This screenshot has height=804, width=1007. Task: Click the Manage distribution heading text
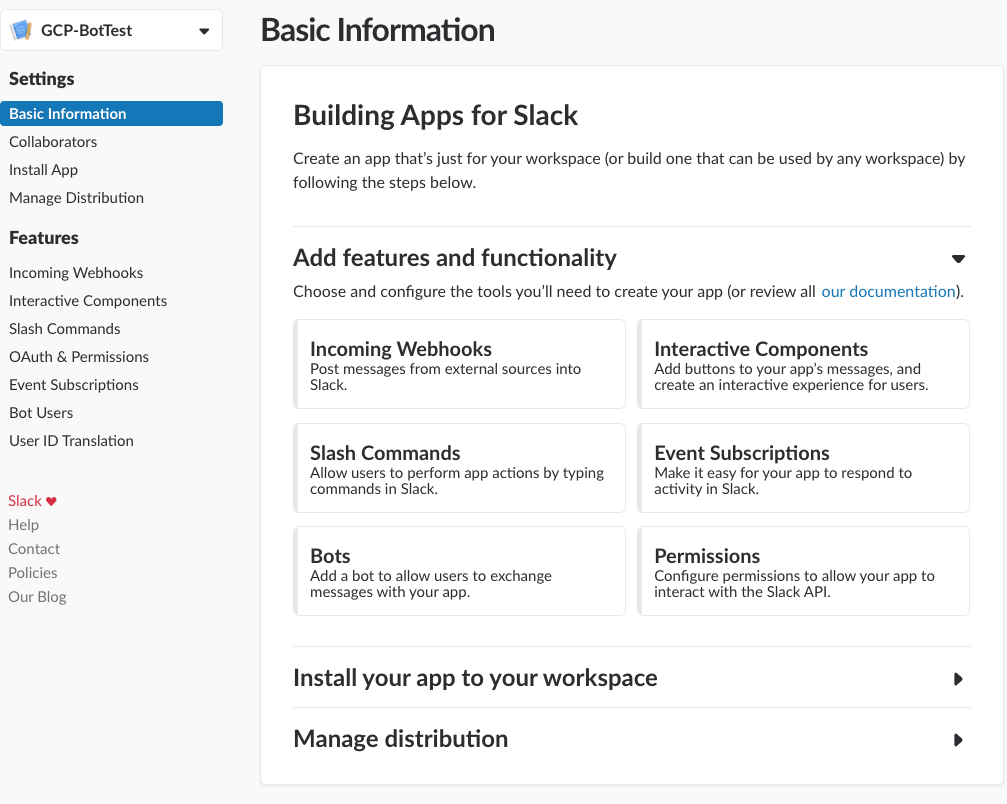pyautogui.click(x=401, y=739)
